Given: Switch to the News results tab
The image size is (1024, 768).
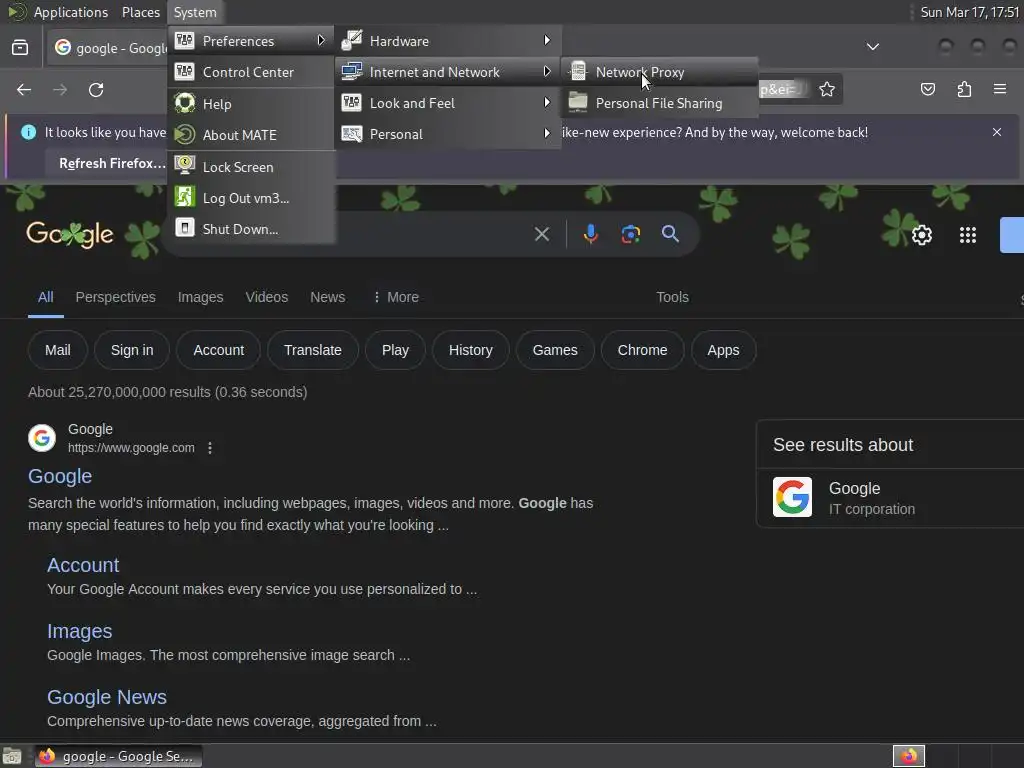Looking at the screenshot, I should (327, 297).
